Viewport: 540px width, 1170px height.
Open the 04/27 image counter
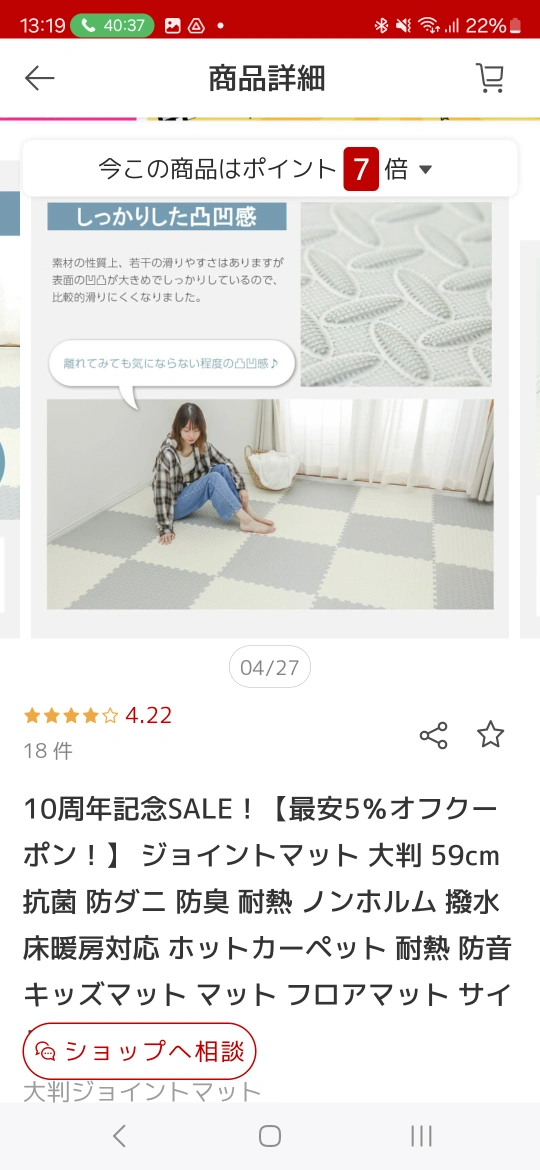pyautogui.click(x=270, y=667)
